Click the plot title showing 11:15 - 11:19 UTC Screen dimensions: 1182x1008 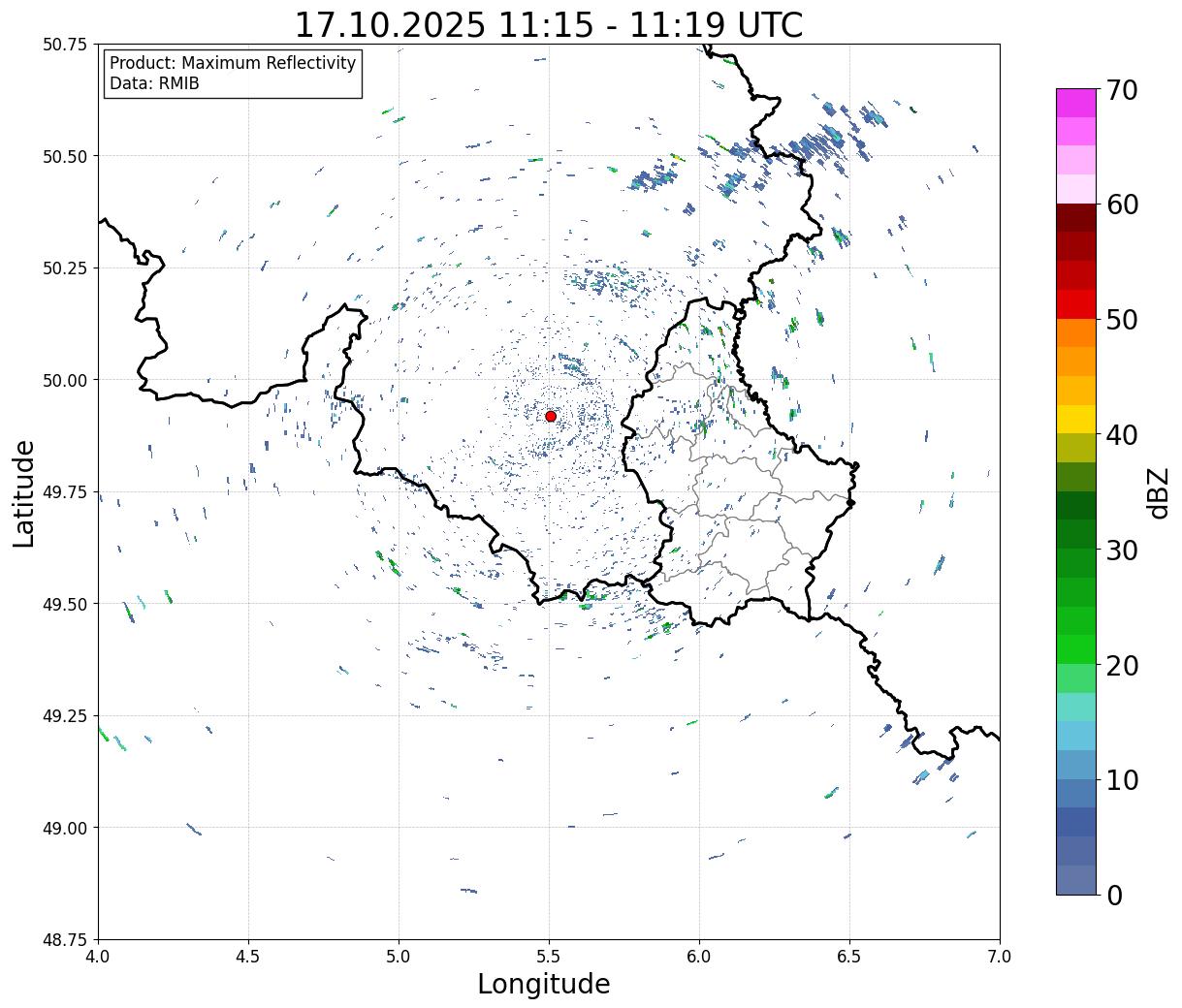point(549,24)
